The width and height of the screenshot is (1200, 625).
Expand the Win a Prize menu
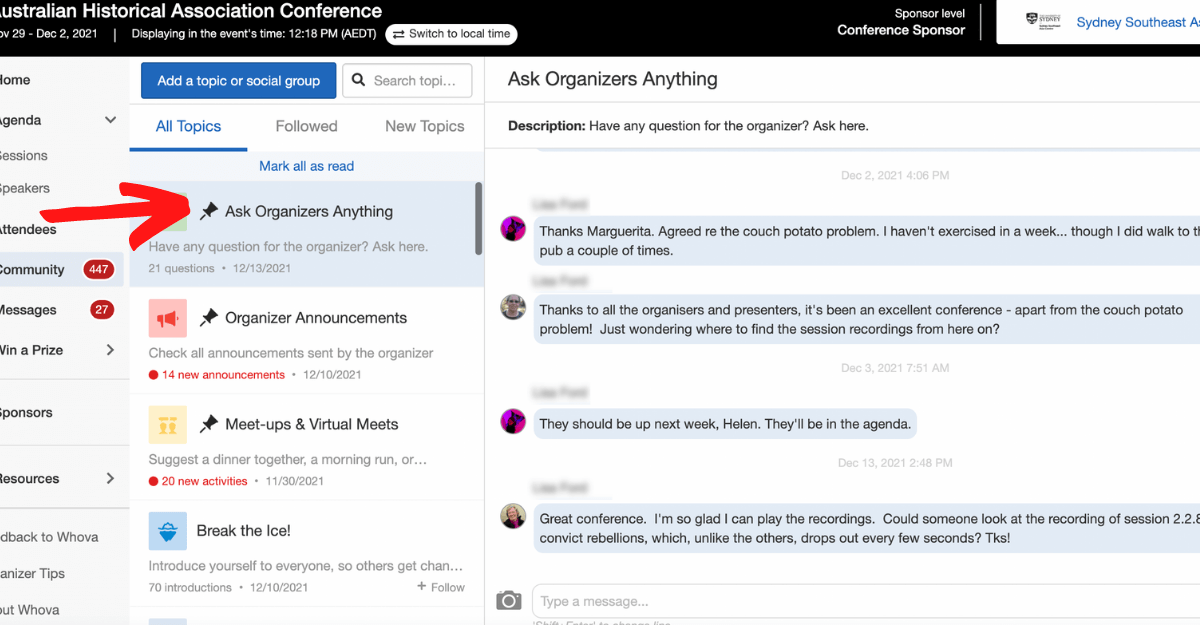coord(110,350)
